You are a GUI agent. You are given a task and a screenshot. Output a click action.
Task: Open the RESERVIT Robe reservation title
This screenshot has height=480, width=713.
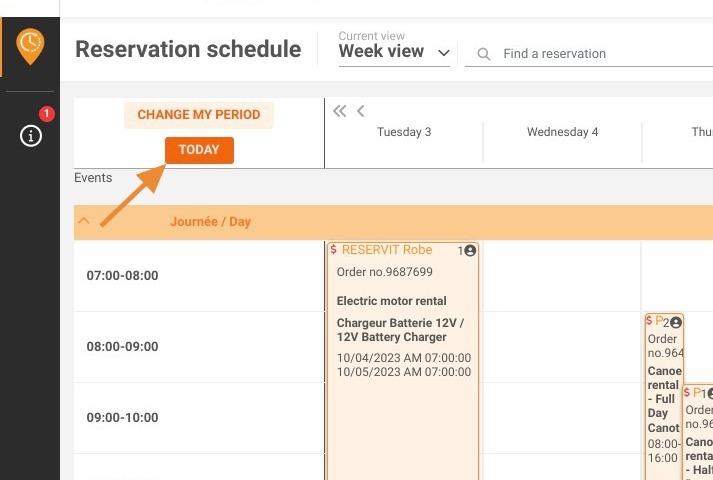[387, 250]
